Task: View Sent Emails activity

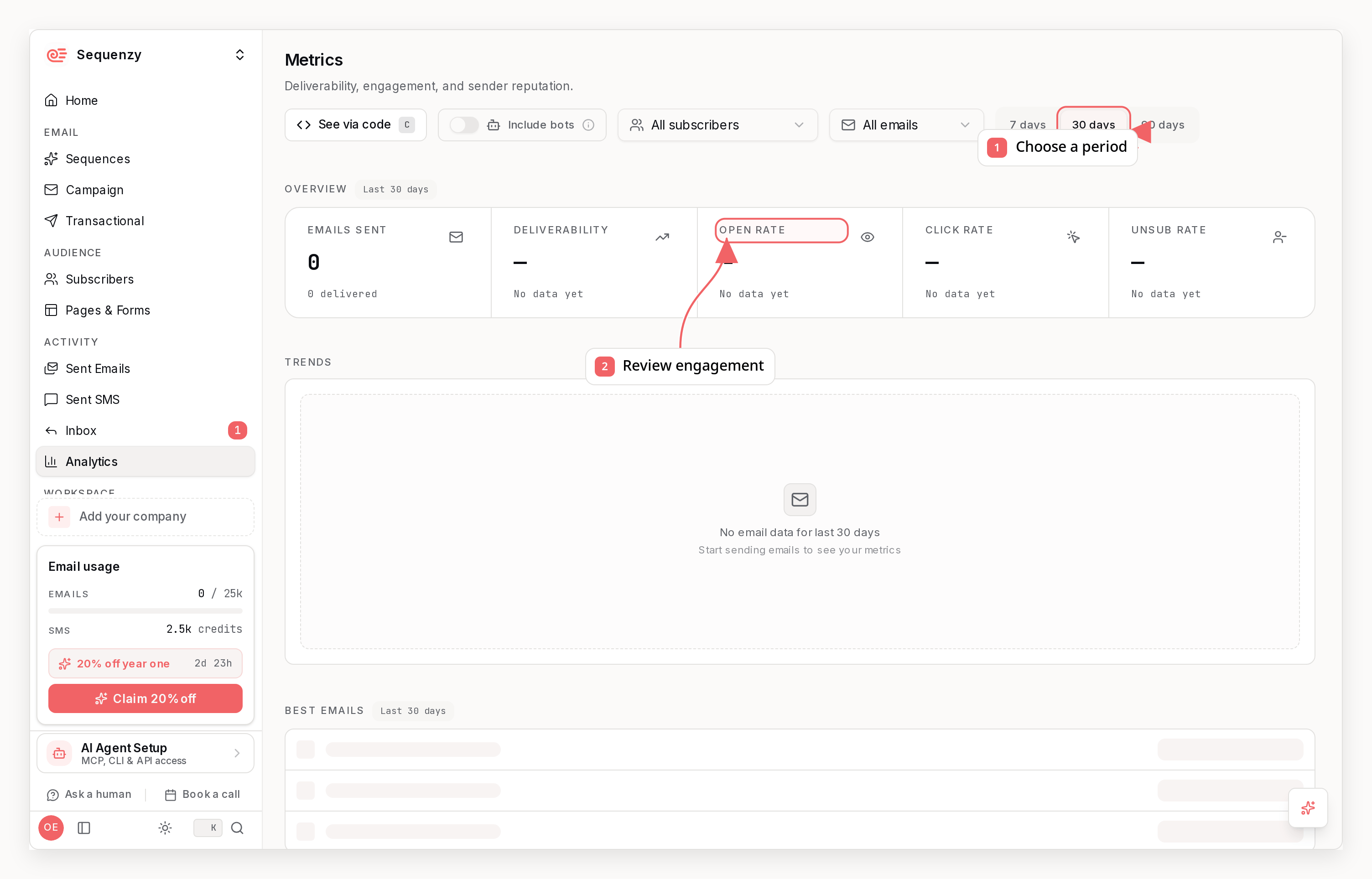Action: point(145,369)
